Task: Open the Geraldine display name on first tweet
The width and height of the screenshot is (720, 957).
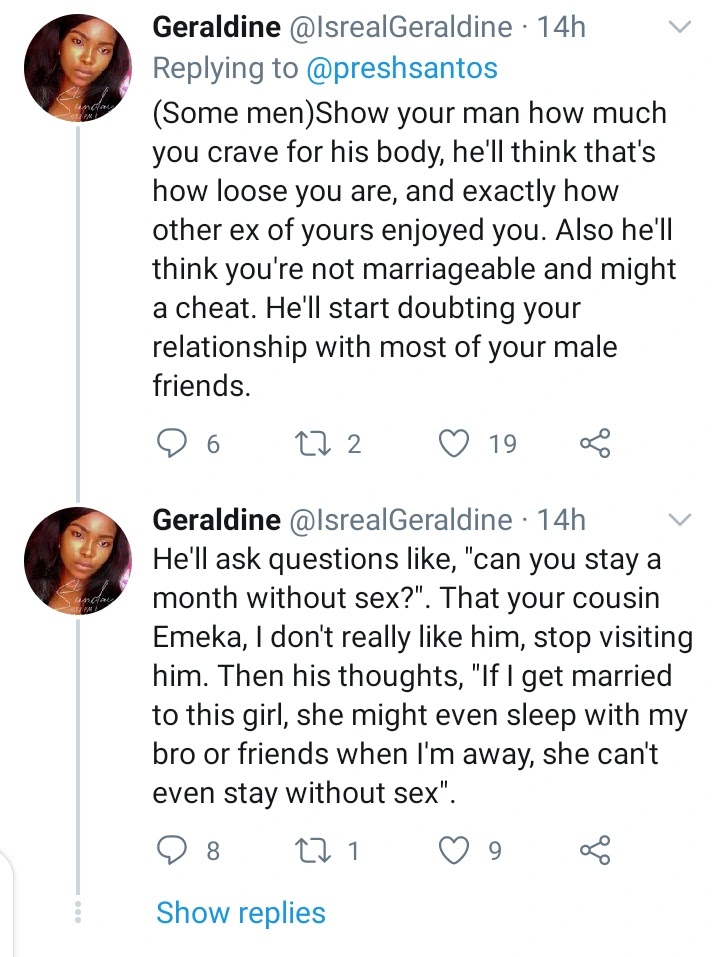Action: (x=216, y=27)
